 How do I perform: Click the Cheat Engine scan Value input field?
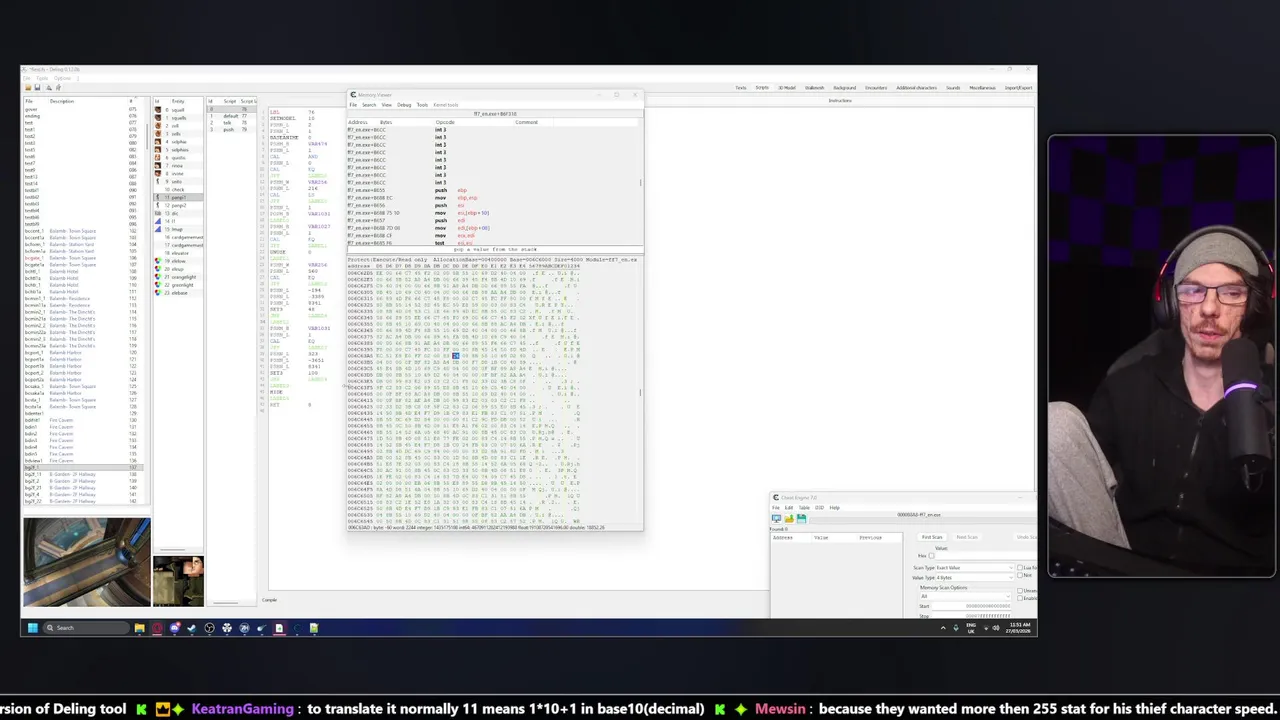point(985,556)
